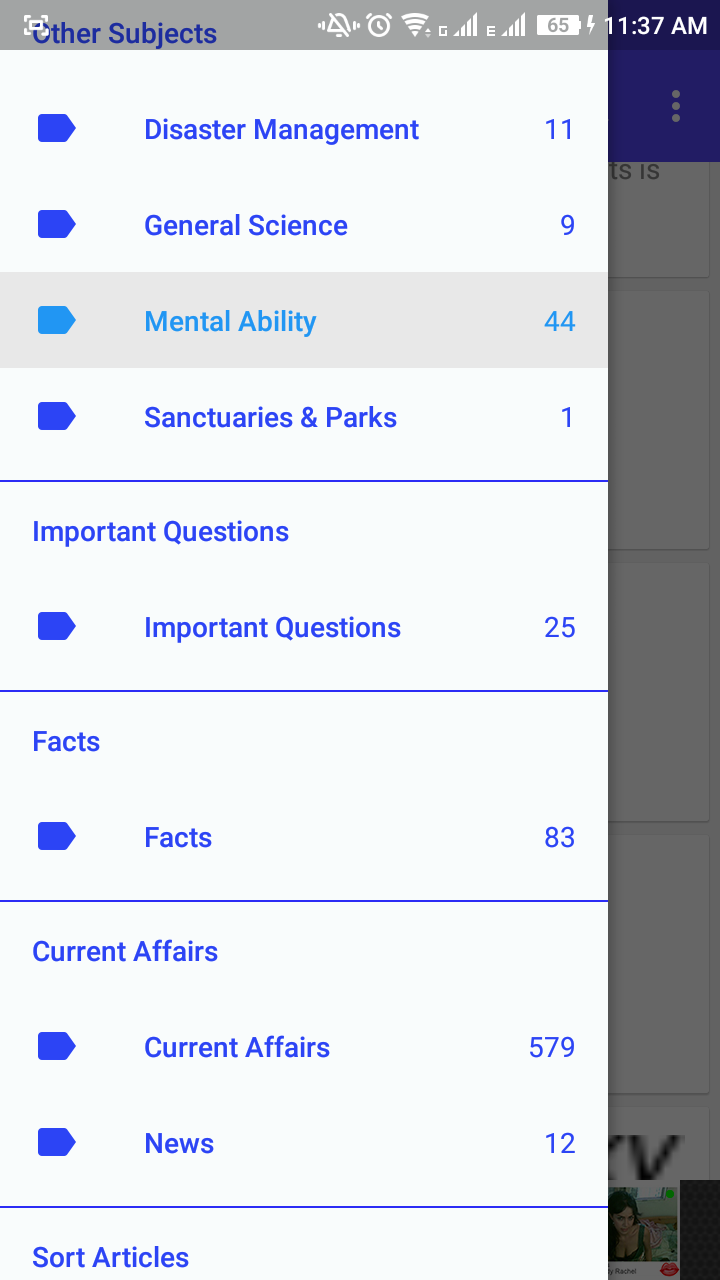Tap the highlighted tag icon beside Mental Ability
The height and width of the screenshot is (1280, 720).
coord(56,320)
